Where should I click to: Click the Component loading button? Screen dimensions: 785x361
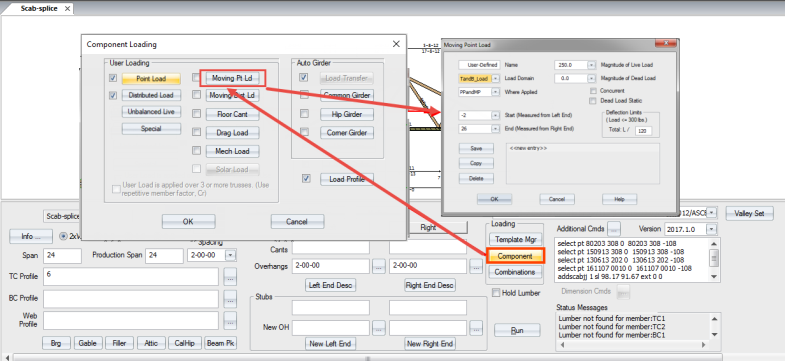pos(515,256)
